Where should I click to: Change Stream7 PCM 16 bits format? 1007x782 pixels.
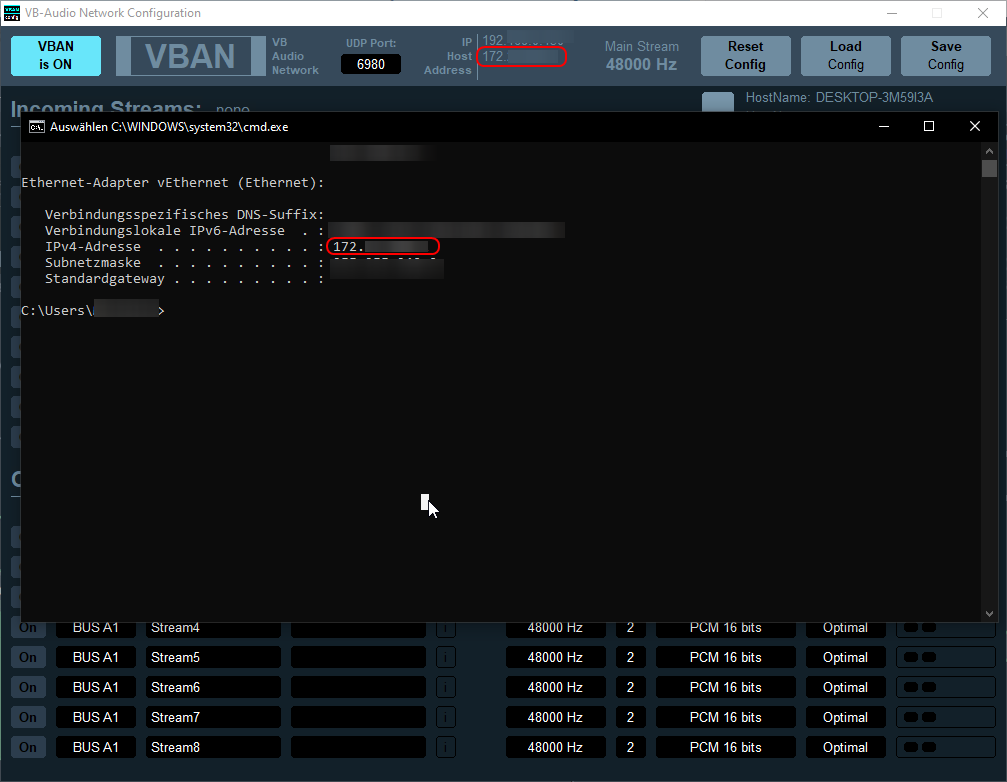point(726,717)
